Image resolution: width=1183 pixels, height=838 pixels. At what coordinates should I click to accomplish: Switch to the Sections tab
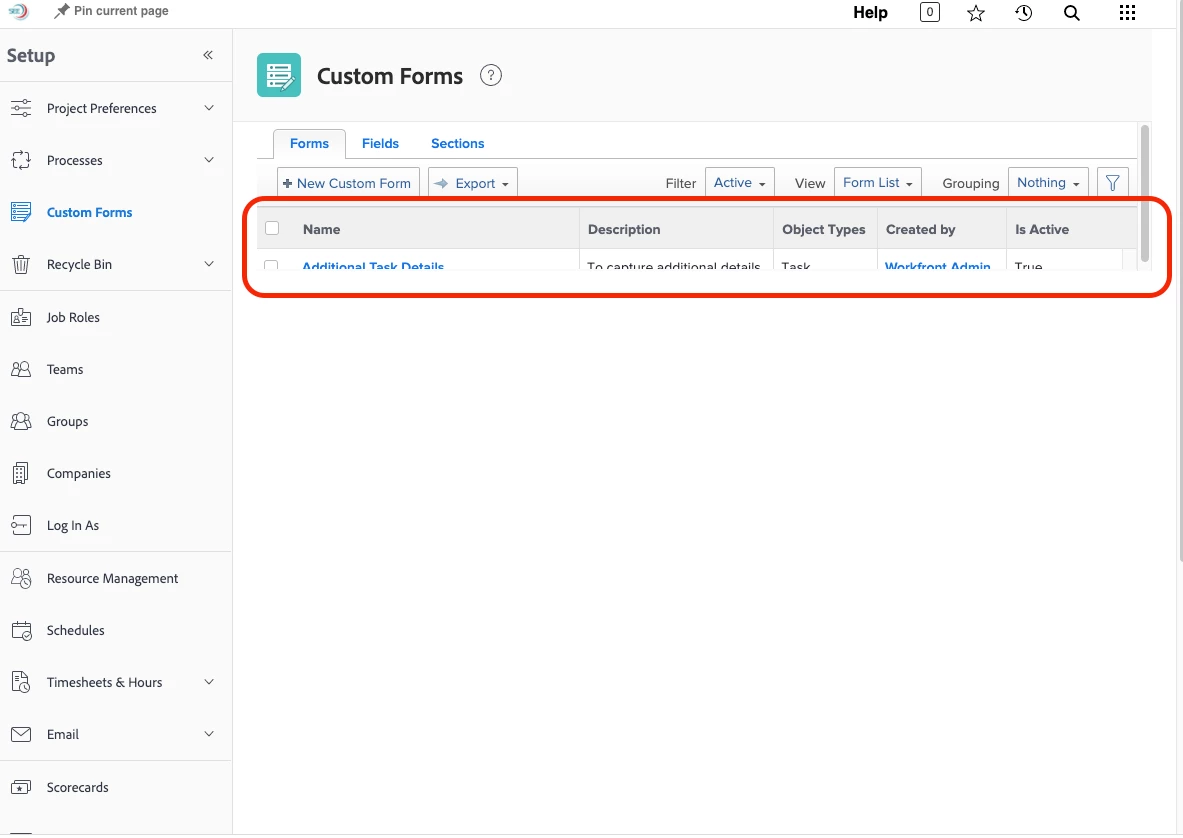(457, 143)
